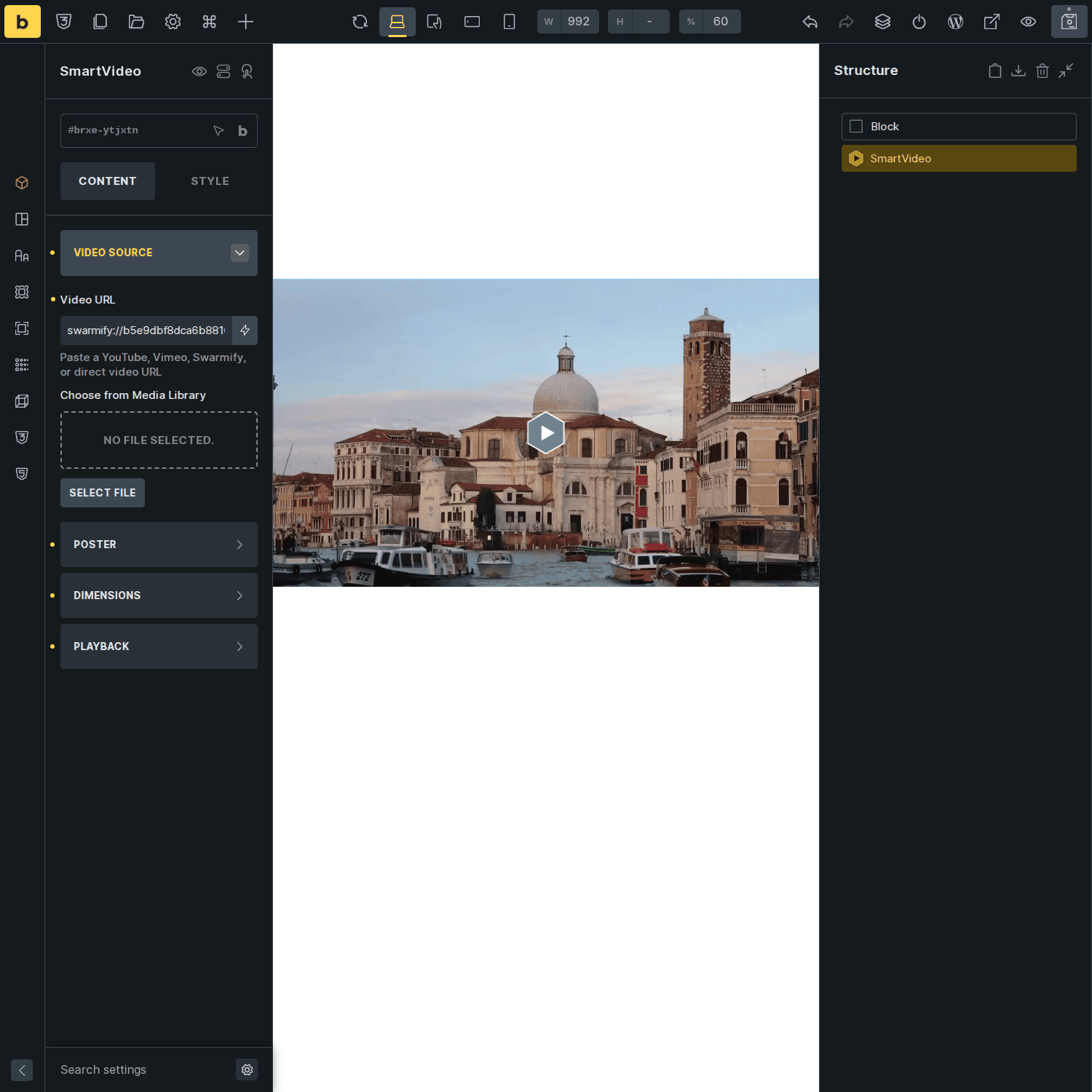The width and height of the screenshot is (1092, 1092).
Task: Toggle SmartVideo element visibility eye icon
Action: coord(199,71)
